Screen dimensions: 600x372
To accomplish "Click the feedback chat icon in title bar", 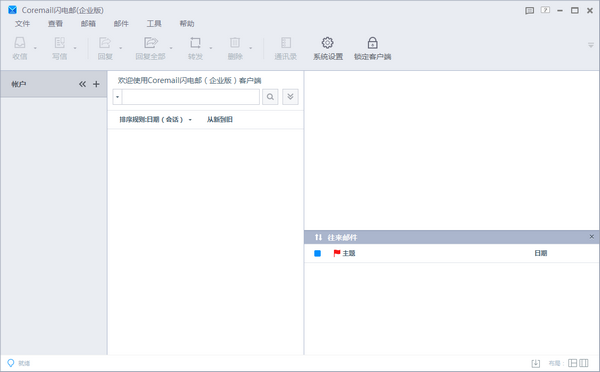I will point(530,10).
